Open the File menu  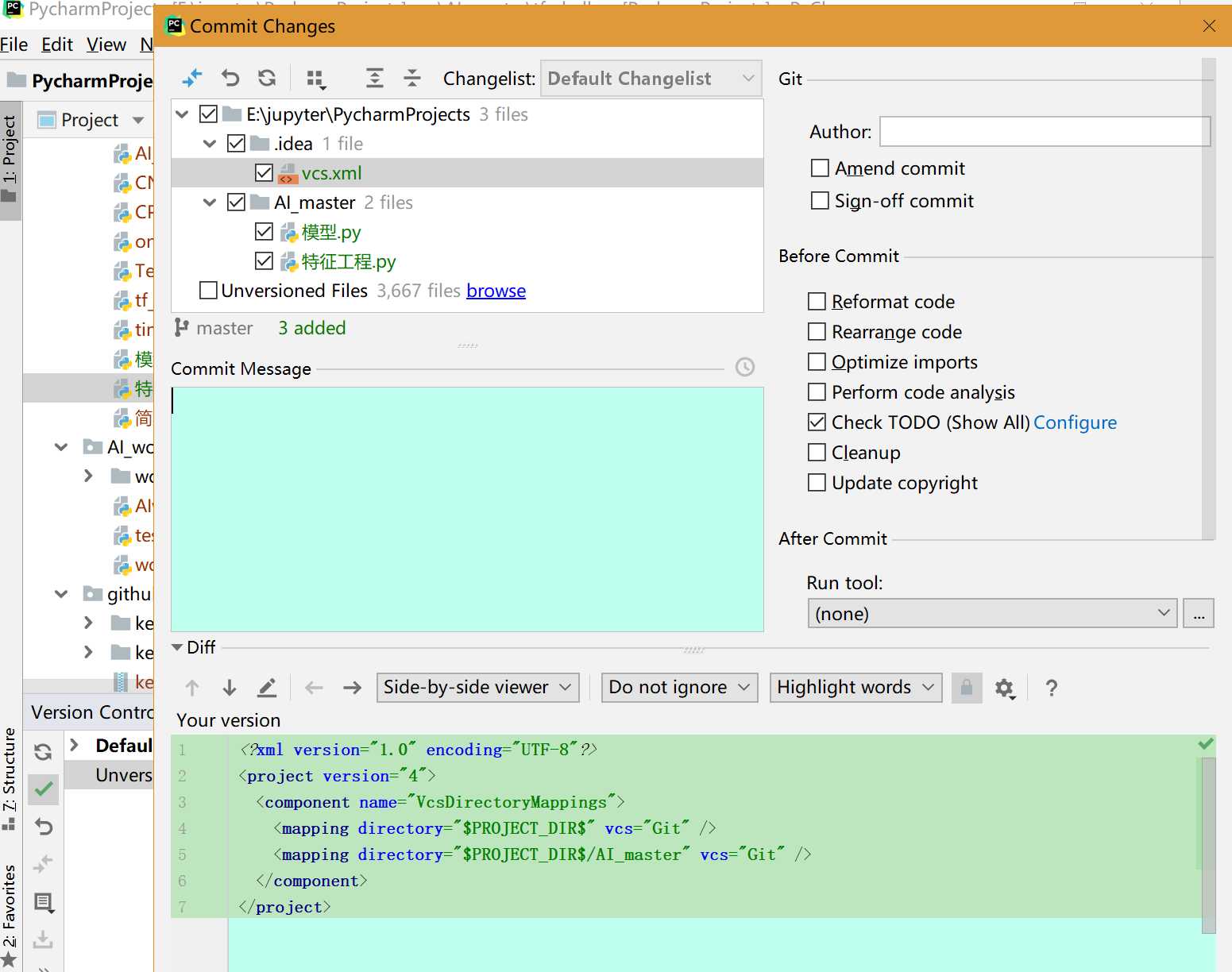tap(14, 44)
